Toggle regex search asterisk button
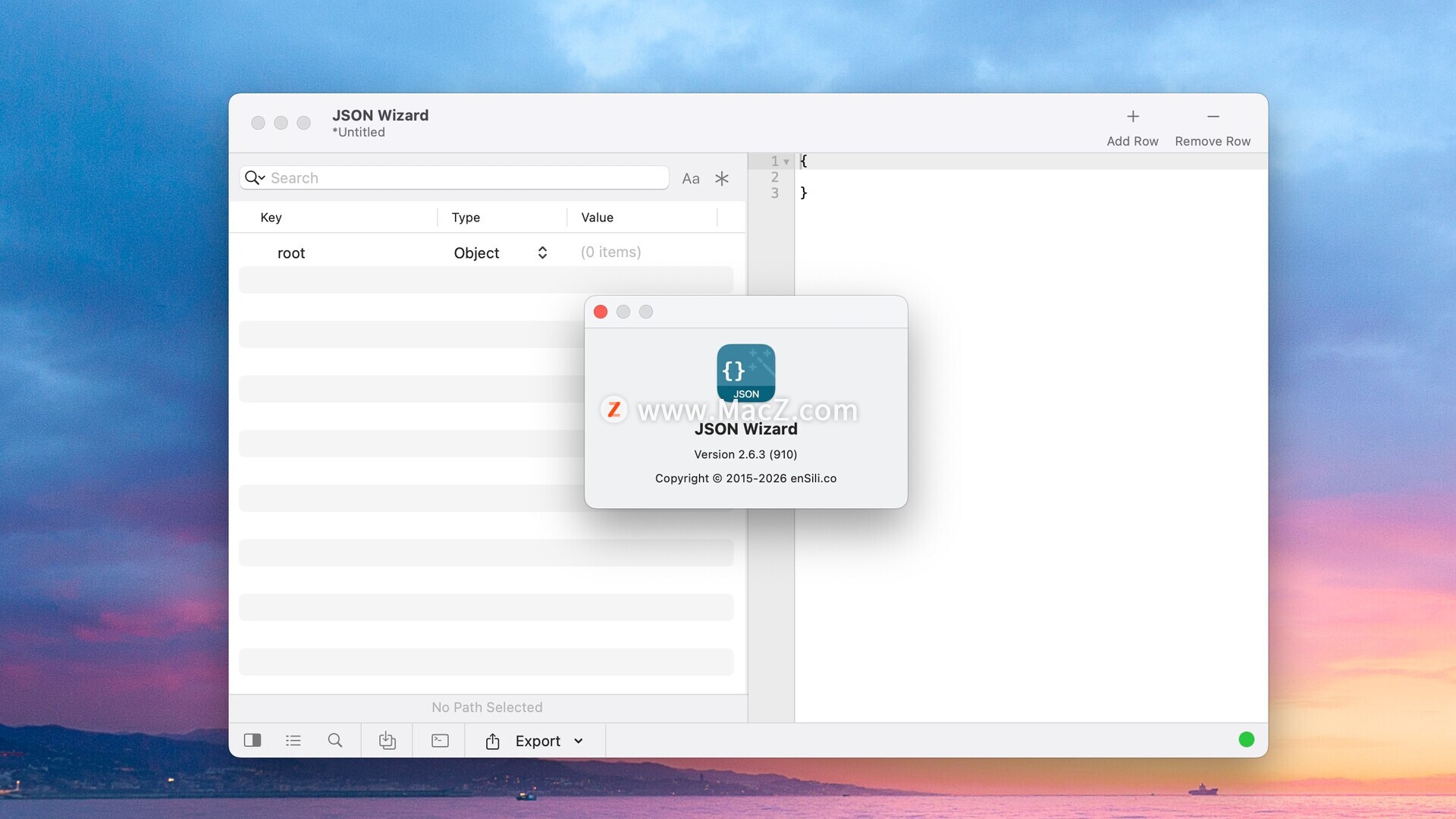This screenshot has height=819, width=1456. tap(722, 179)
